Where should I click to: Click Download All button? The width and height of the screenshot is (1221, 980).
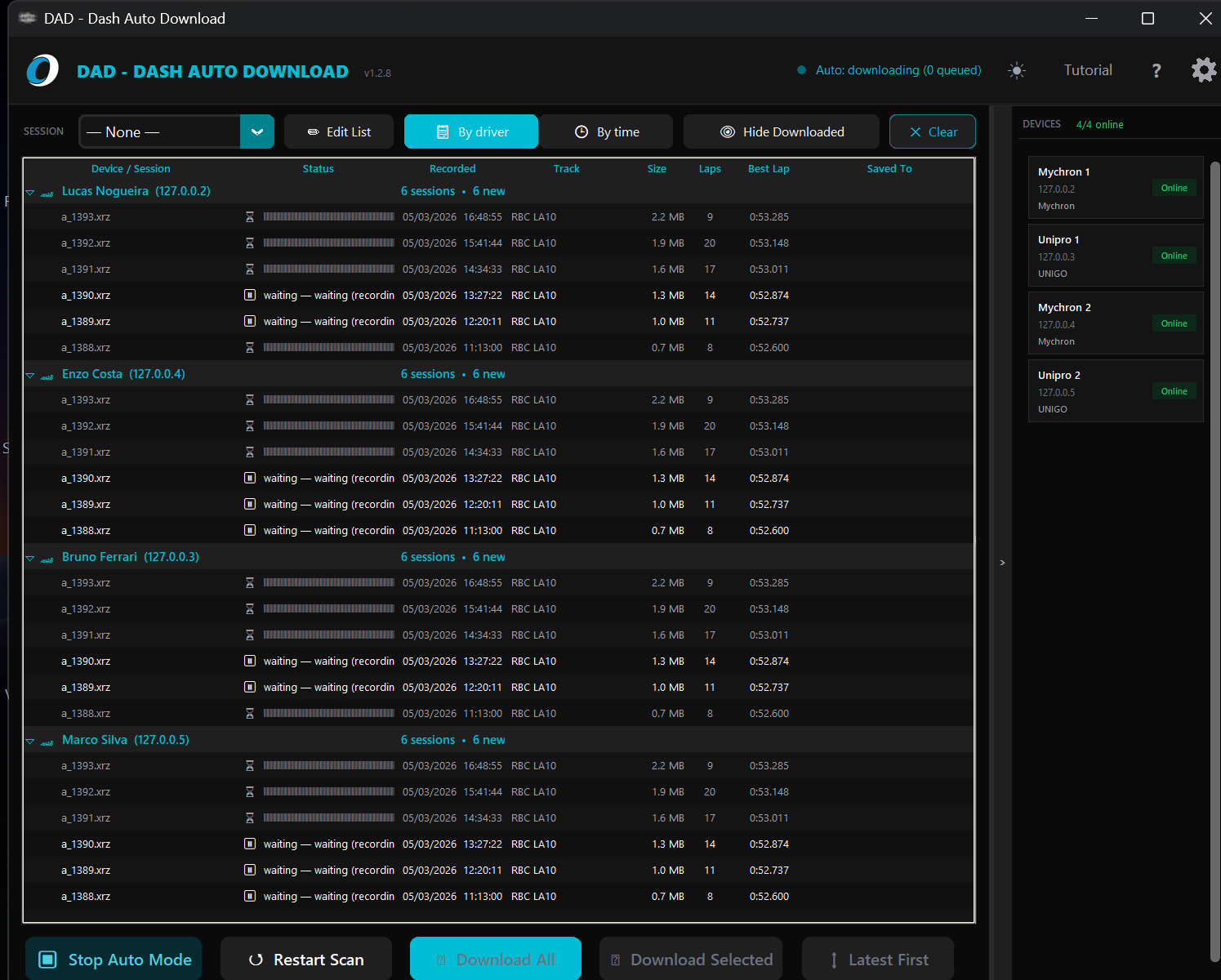(496, 959)
